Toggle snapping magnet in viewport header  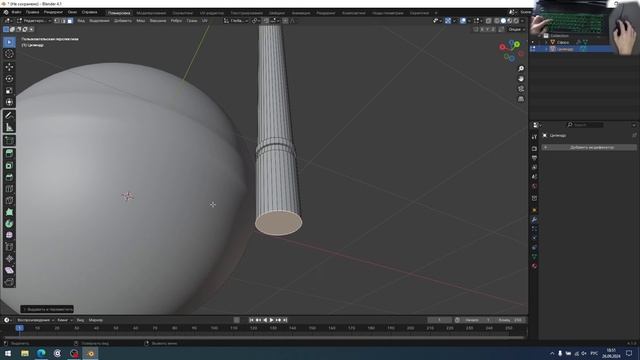(266, 20)
